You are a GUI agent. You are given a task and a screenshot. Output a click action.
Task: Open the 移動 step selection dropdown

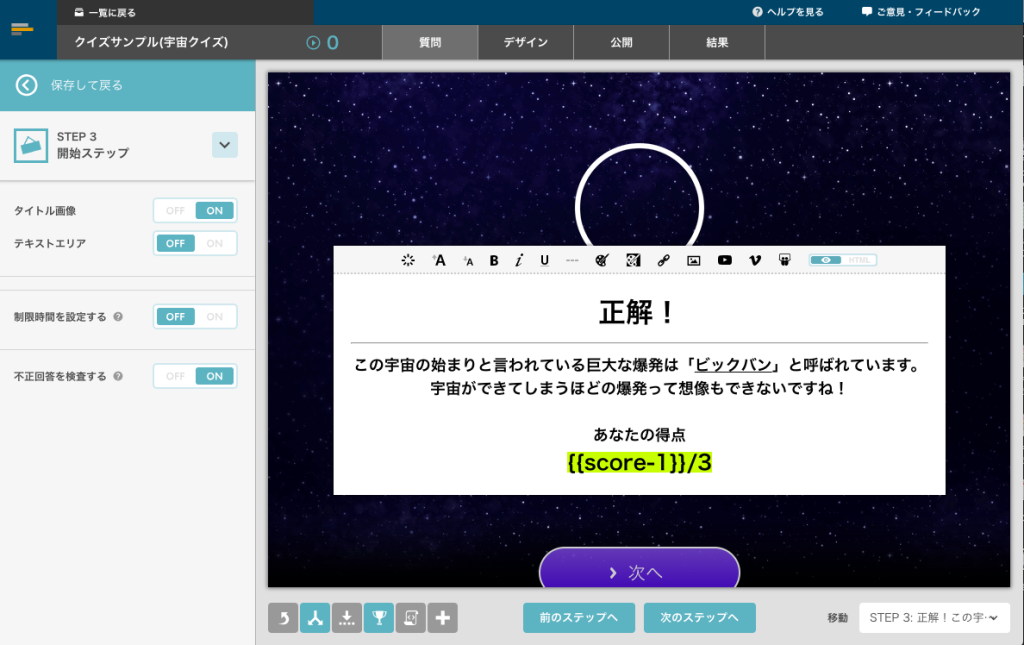pos(933,618)
